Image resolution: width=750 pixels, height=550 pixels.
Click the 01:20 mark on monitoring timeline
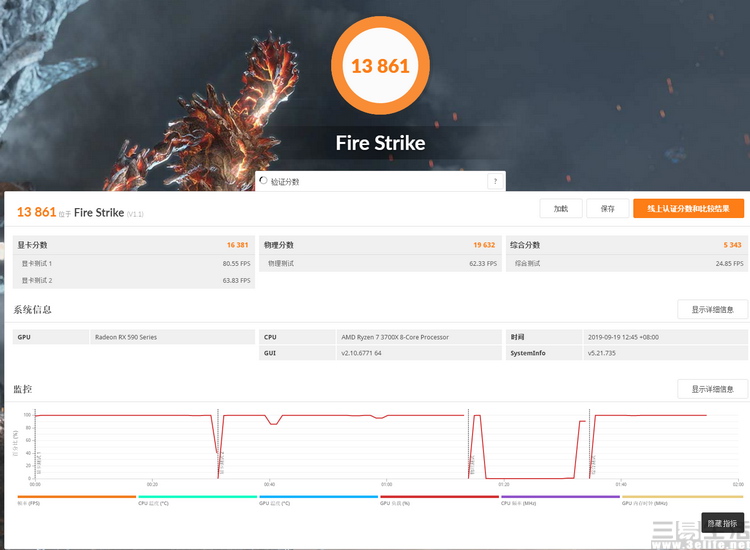point(504,484)
